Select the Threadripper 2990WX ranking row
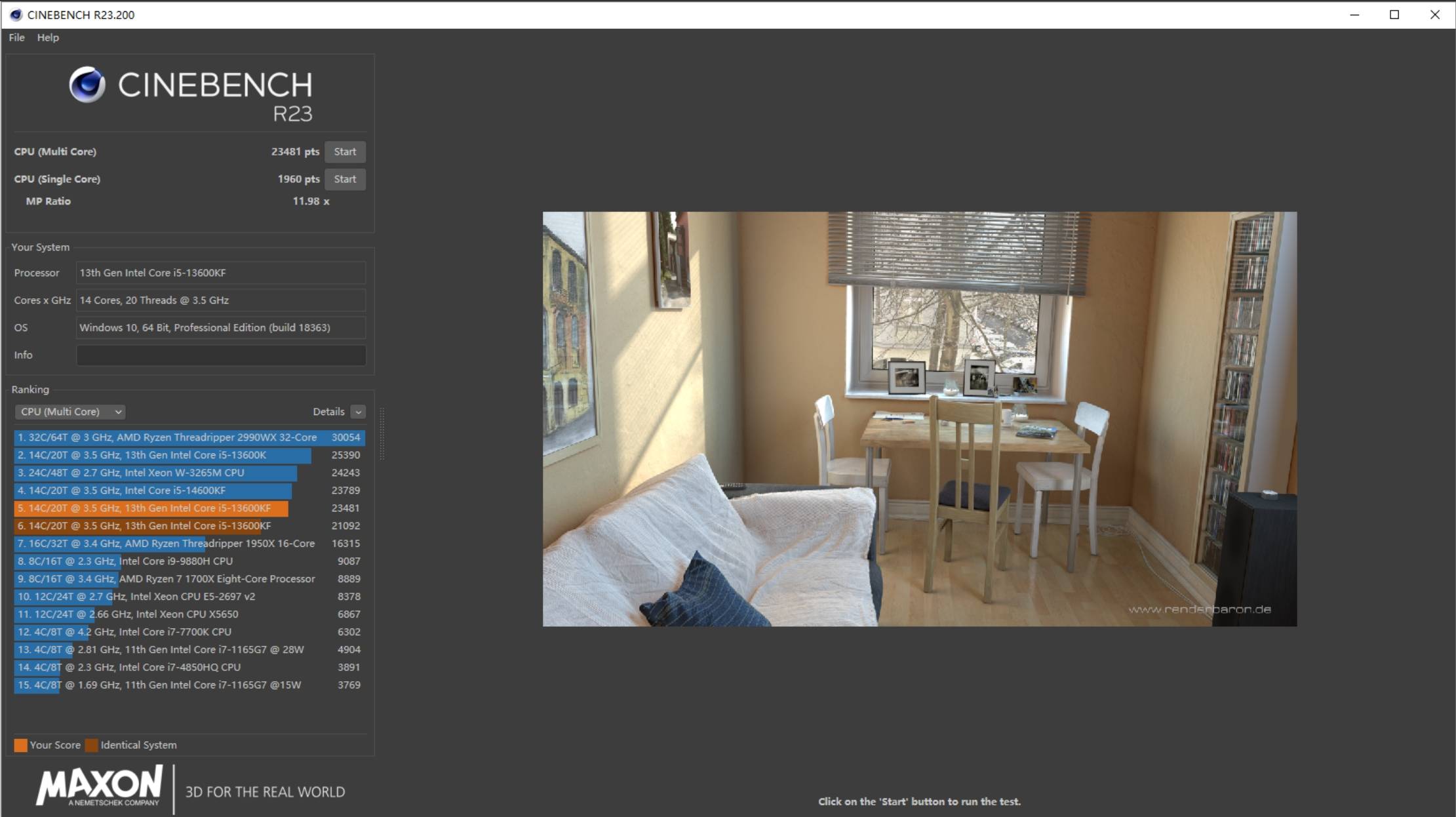1456x817 pixels. tap(189, 437)
